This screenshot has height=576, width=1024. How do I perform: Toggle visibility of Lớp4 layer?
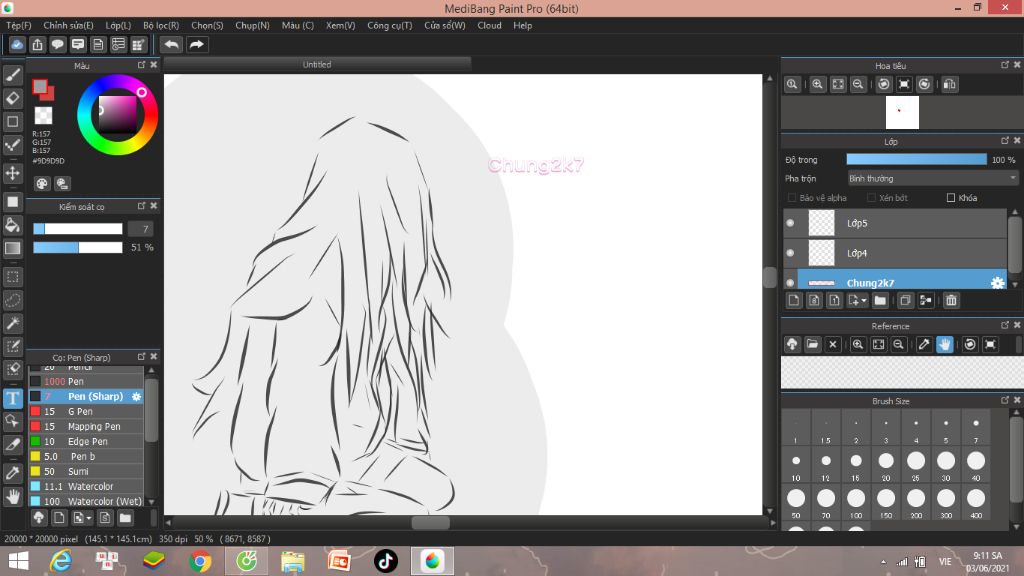790,253
